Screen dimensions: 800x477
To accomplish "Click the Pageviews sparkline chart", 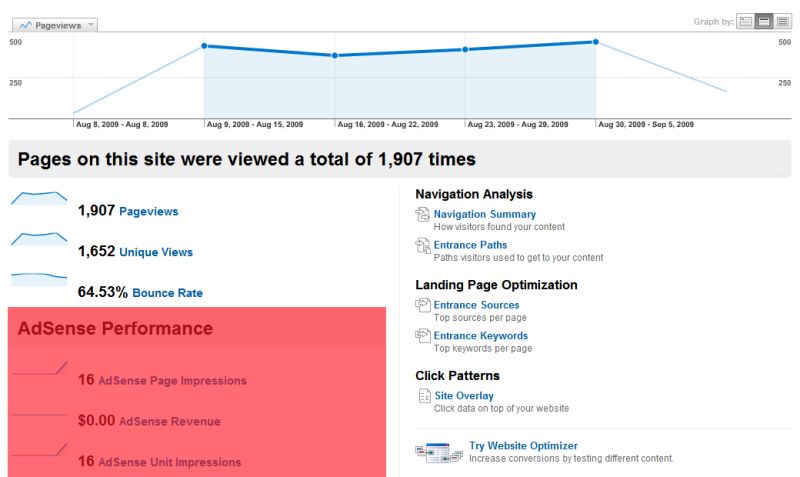I will (x=39, y=199).
